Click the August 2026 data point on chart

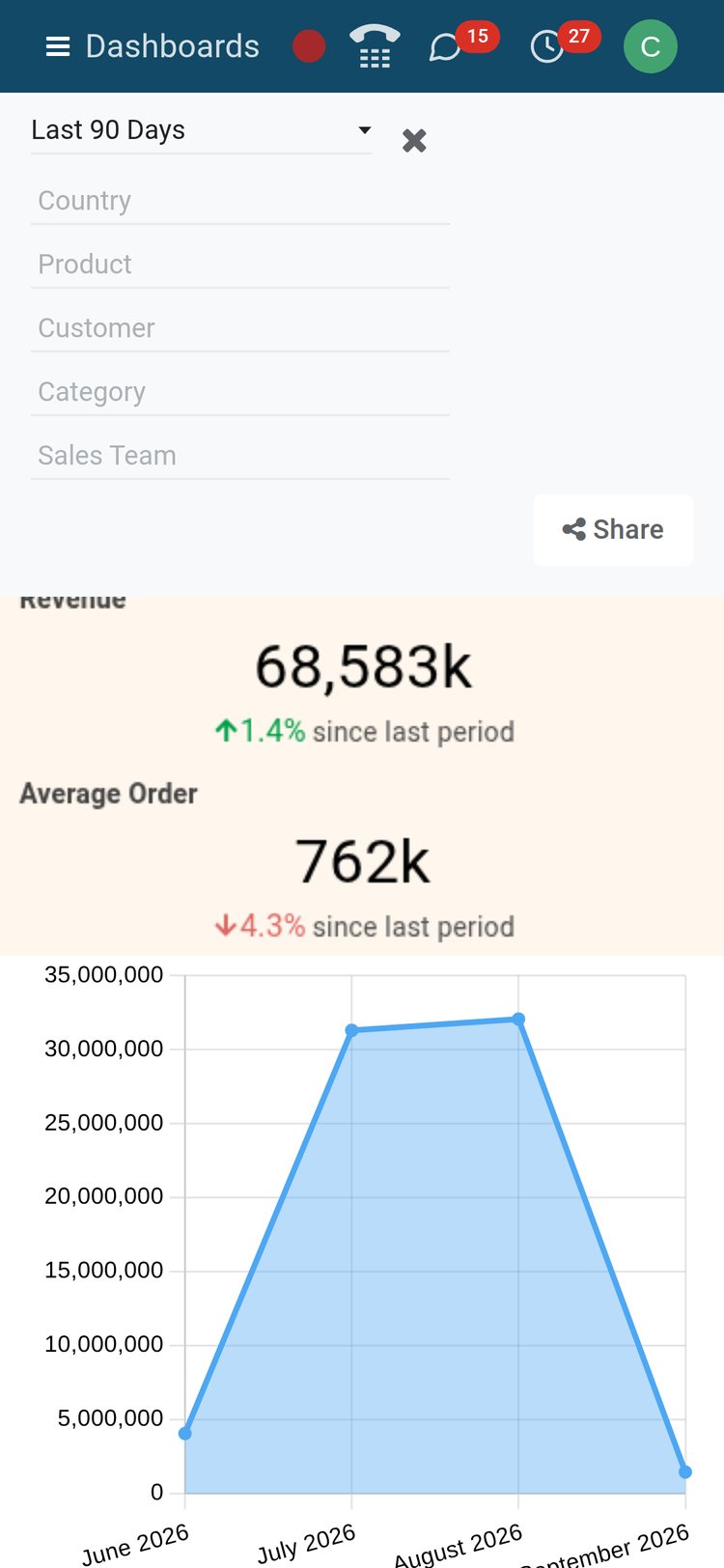[x=518, y=1020]
